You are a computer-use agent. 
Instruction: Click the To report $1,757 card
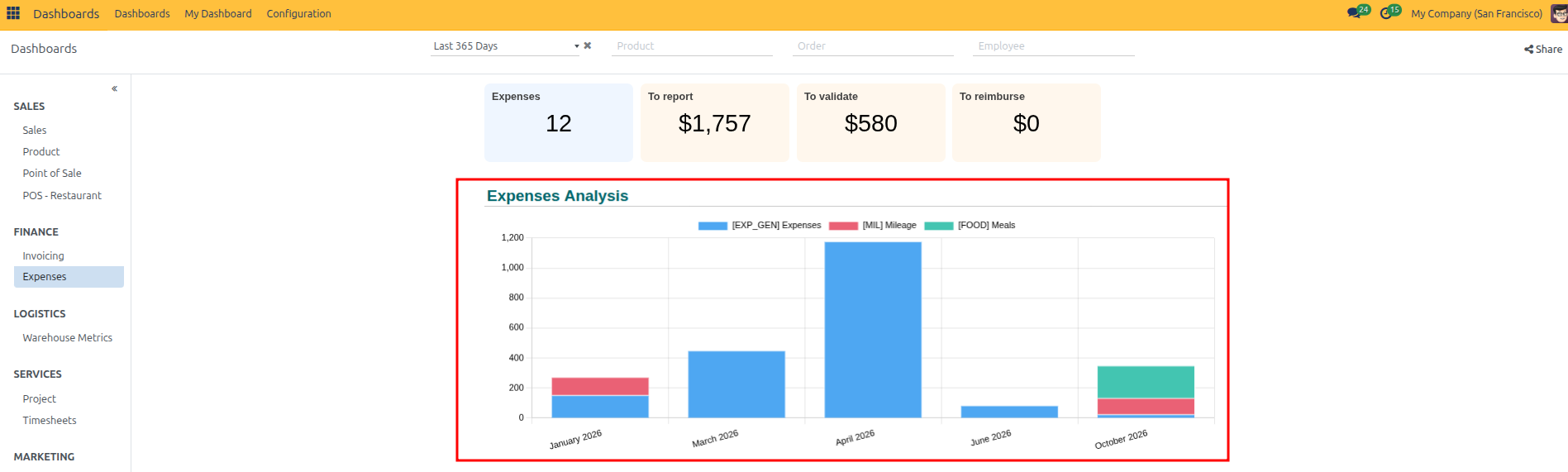(x=715, y=122)
